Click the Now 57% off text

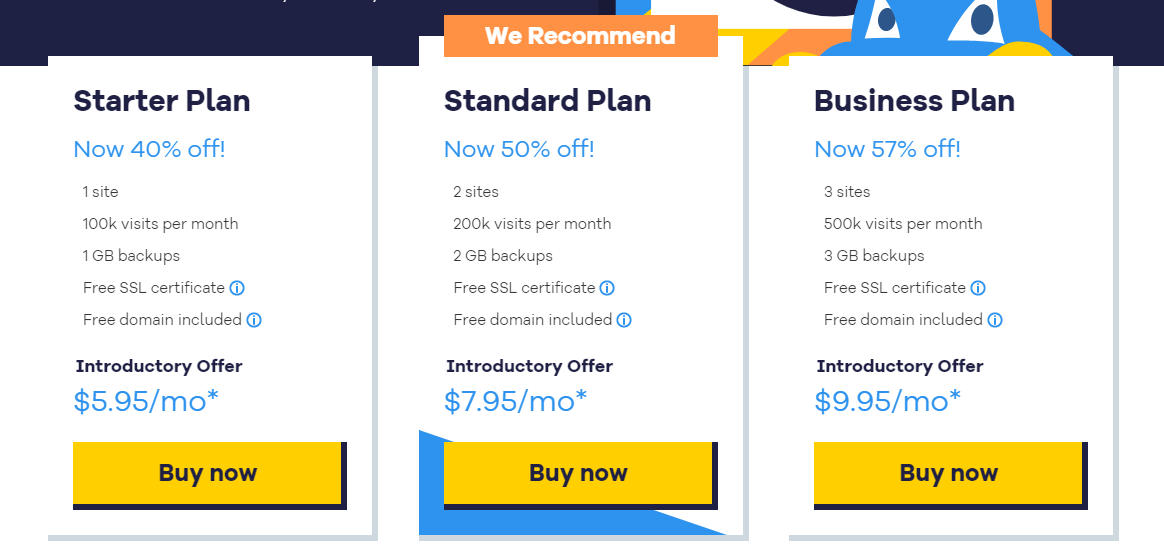pyautogui.click(x=887, y=149)
